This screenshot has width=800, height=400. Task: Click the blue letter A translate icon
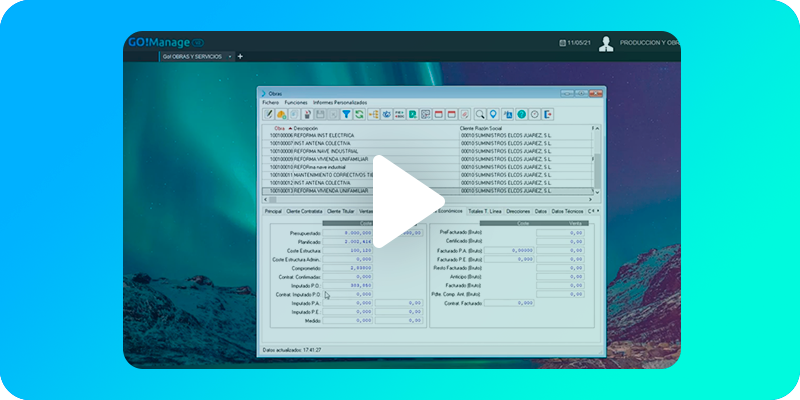[508, 114]
